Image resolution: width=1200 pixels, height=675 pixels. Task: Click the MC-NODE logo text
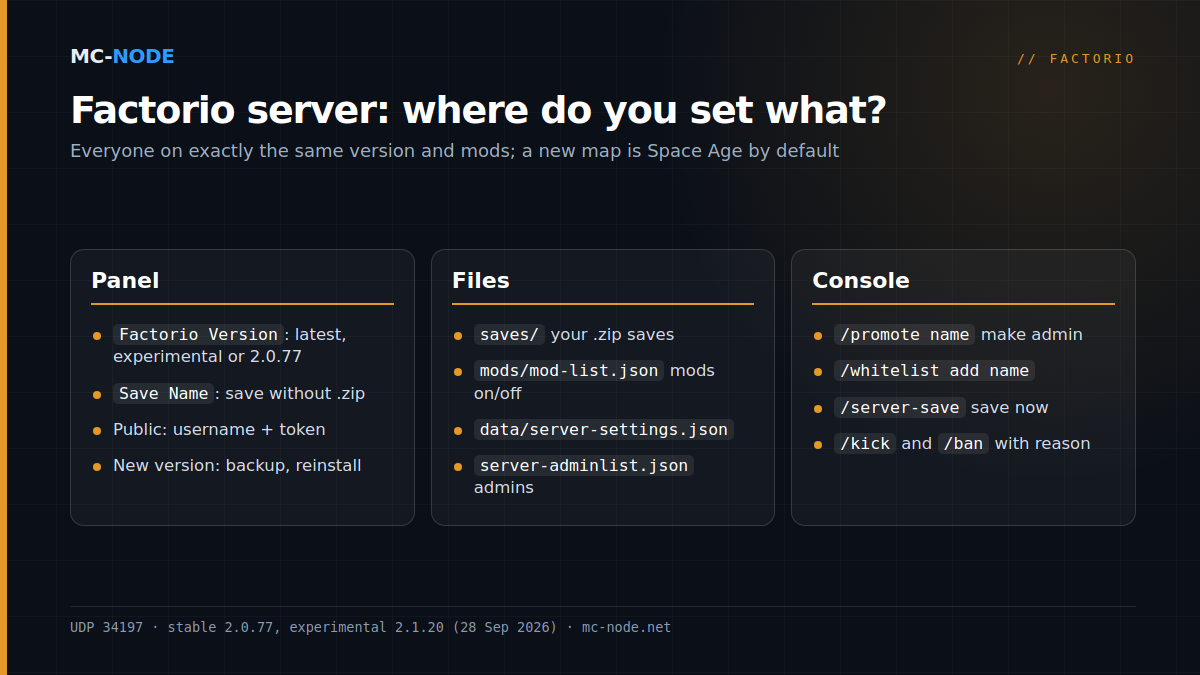coord(122,57)
